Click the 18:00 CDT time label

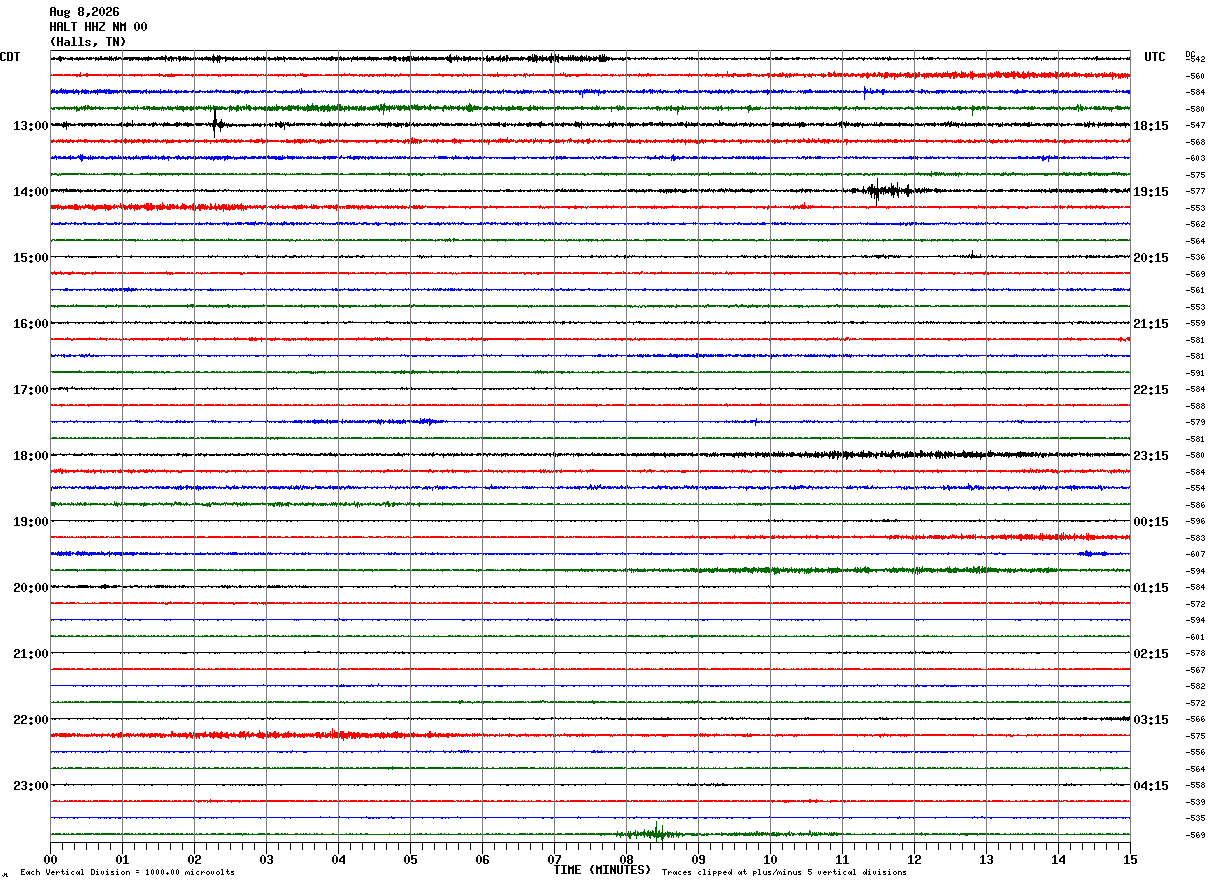[31, 456]
